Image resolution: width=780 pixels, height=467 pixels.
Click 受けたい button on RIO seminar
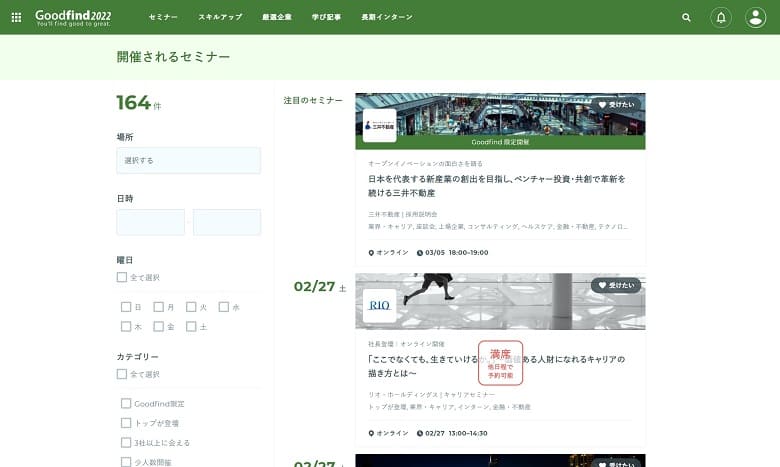point(616,285)
